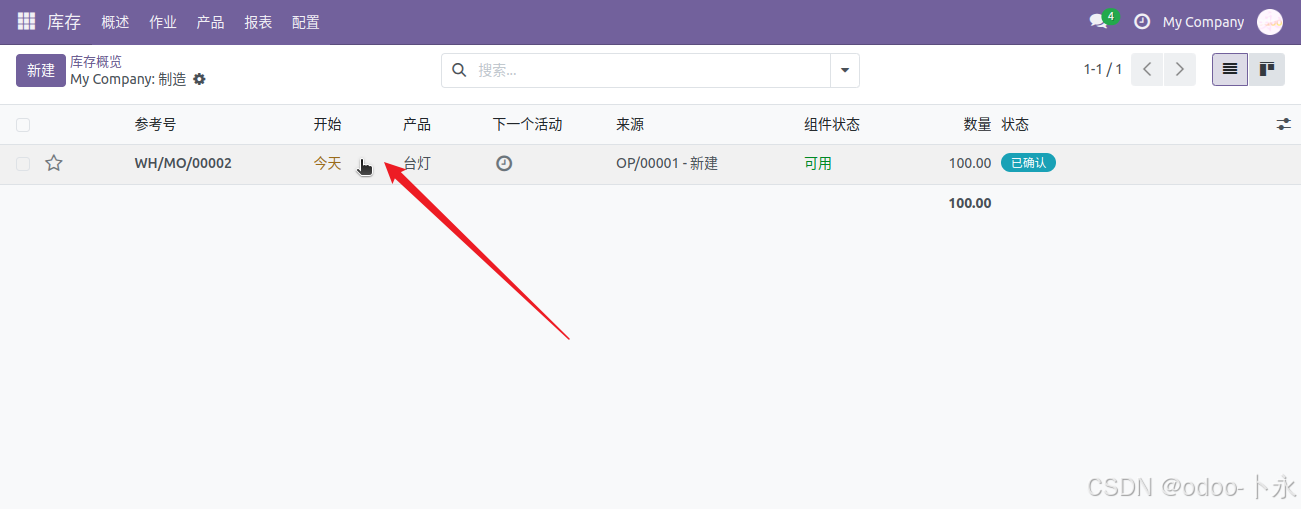Go to previous page arrow

(x=1147, y=70)
